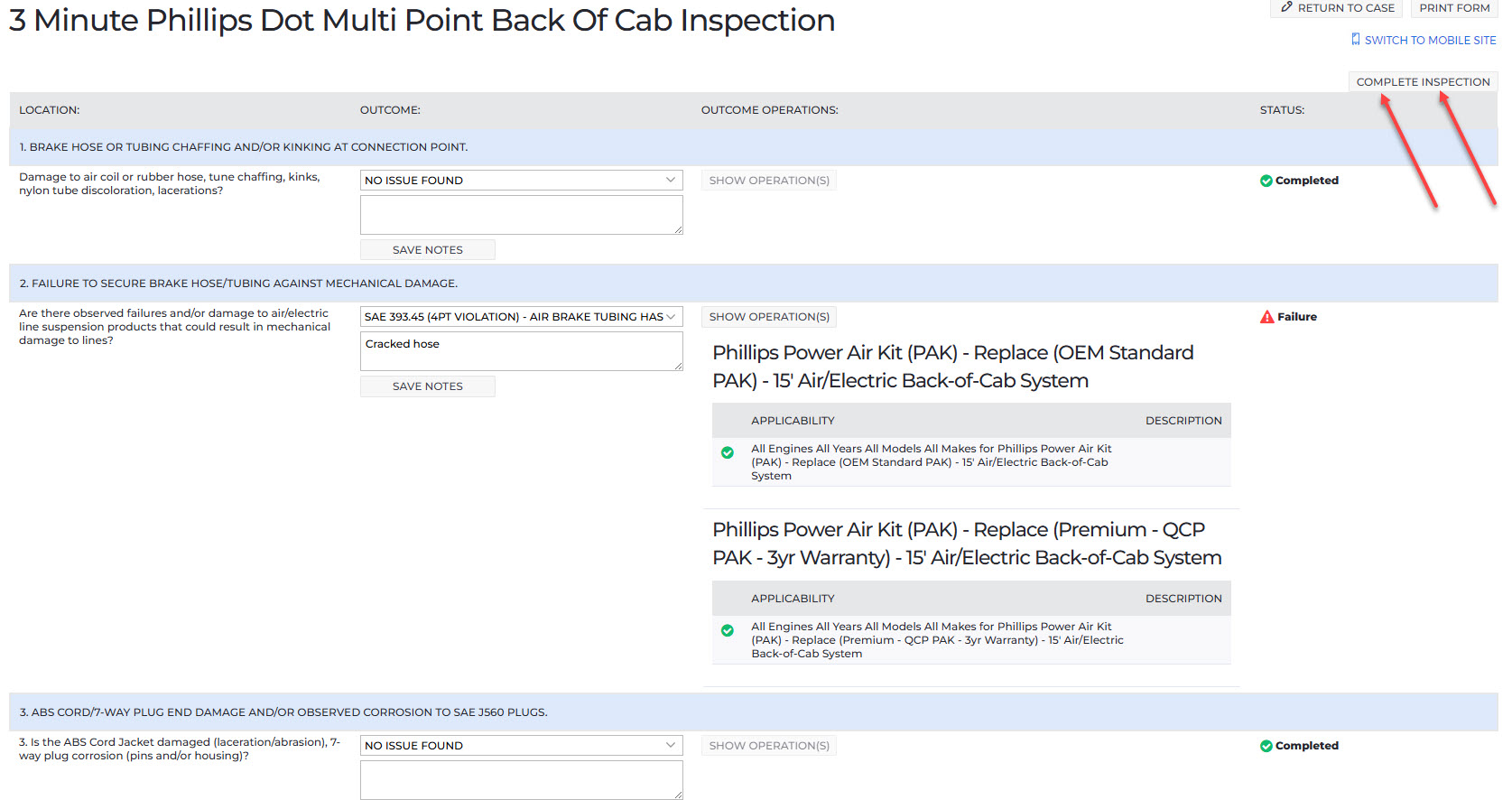This screenshot has height=800, width=1512.
Task: Click green check icon for Premium QCP PAK applicability
Action: (x=728, y=630)
